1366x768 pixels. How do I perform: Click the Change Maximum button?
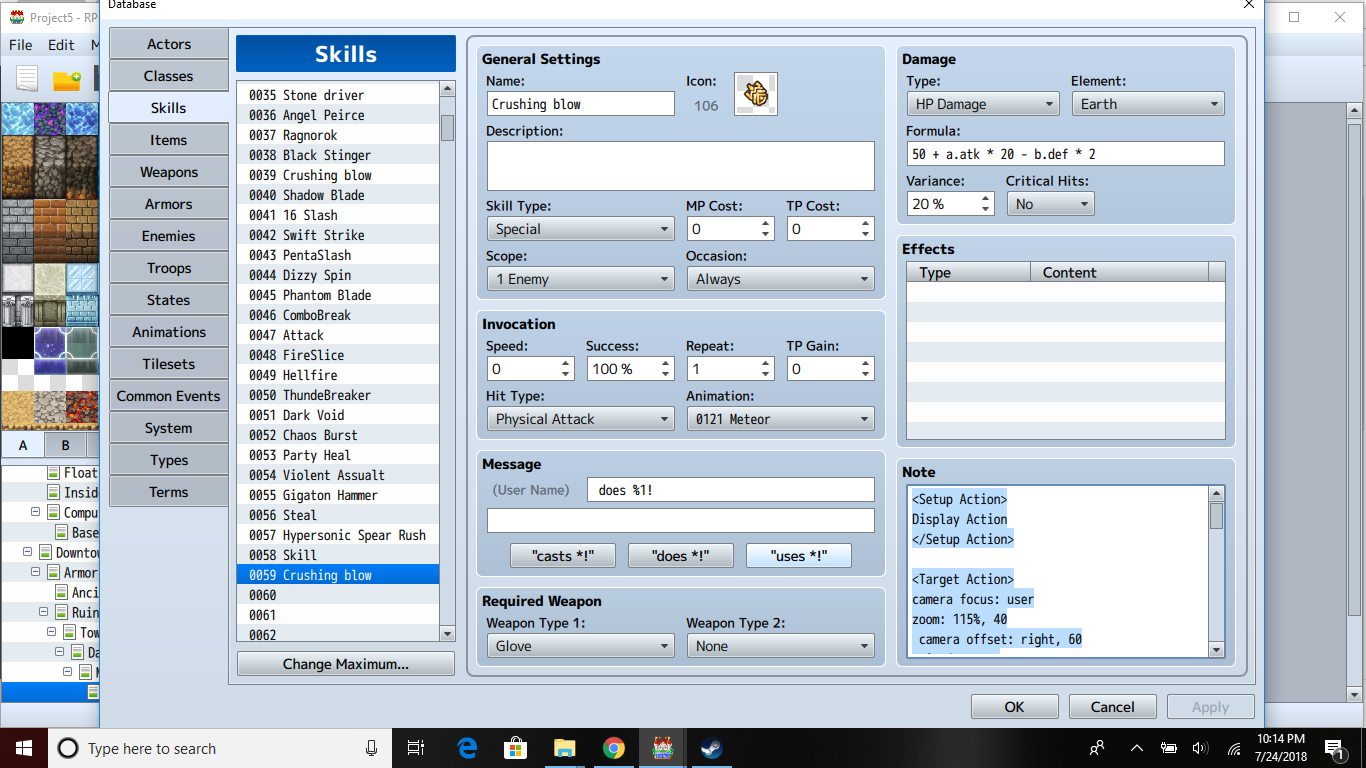[346, 664]
